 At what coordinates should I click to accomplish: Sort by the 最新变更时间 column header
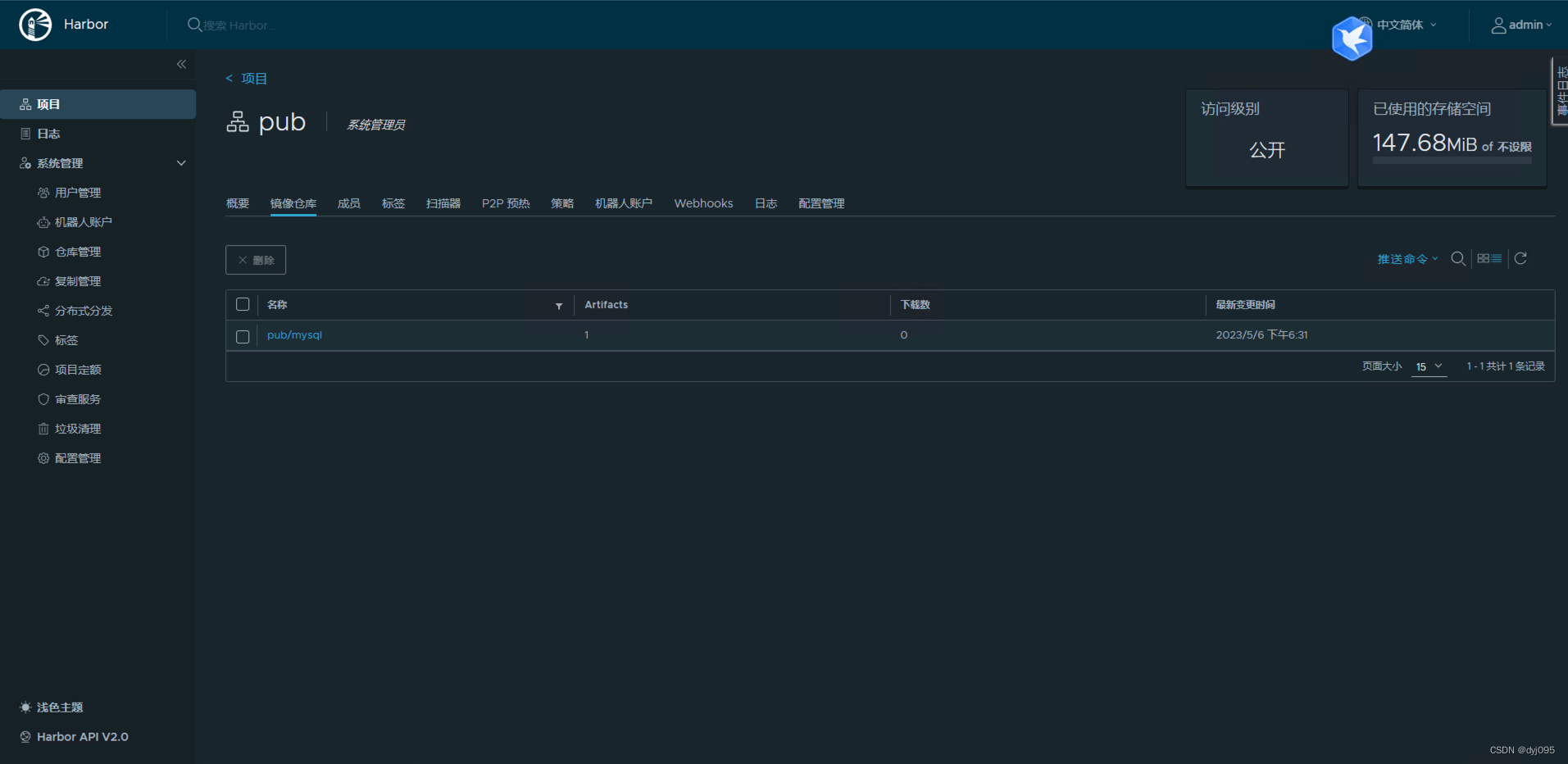pos(1245,304)
